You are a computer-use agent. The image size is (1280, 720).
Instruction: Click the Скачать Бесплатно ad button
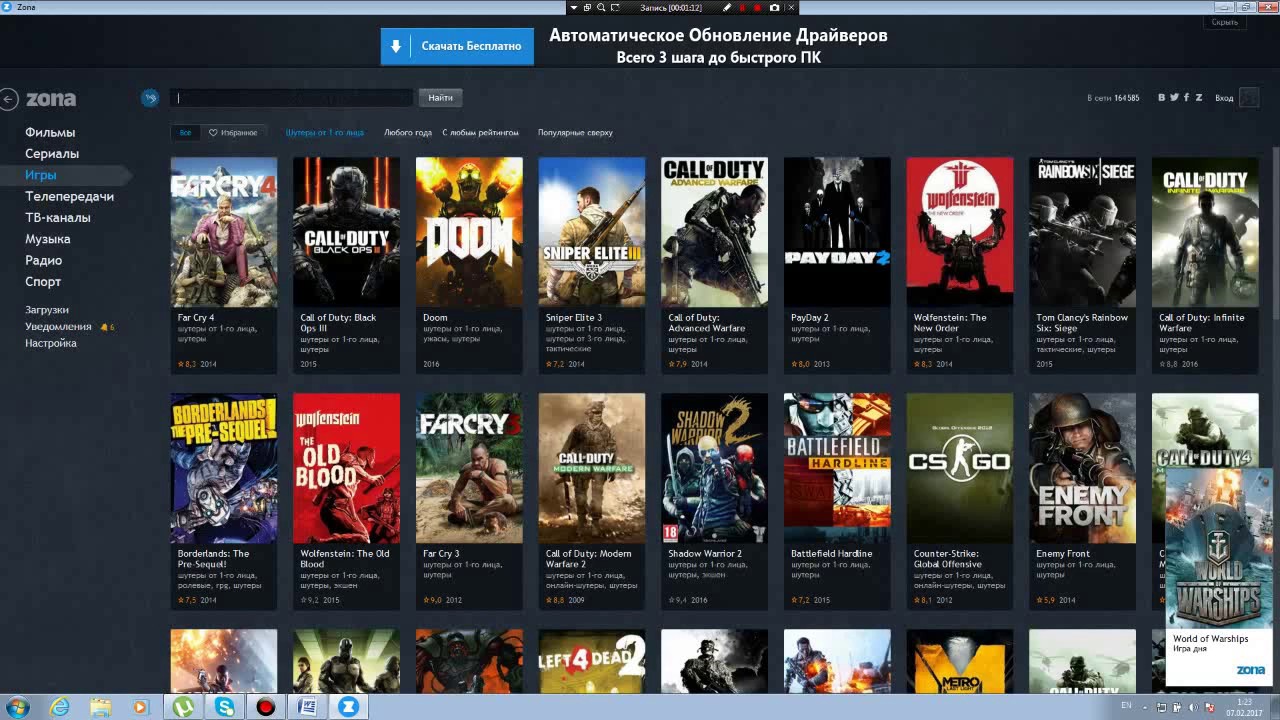457,46
